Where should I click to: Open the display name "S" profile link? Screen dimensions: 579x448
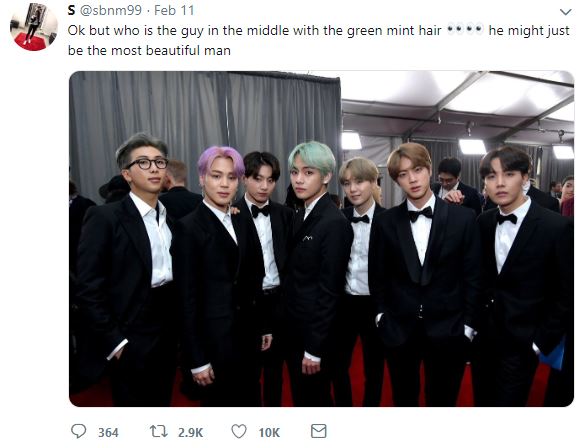(x=71, y=10)
